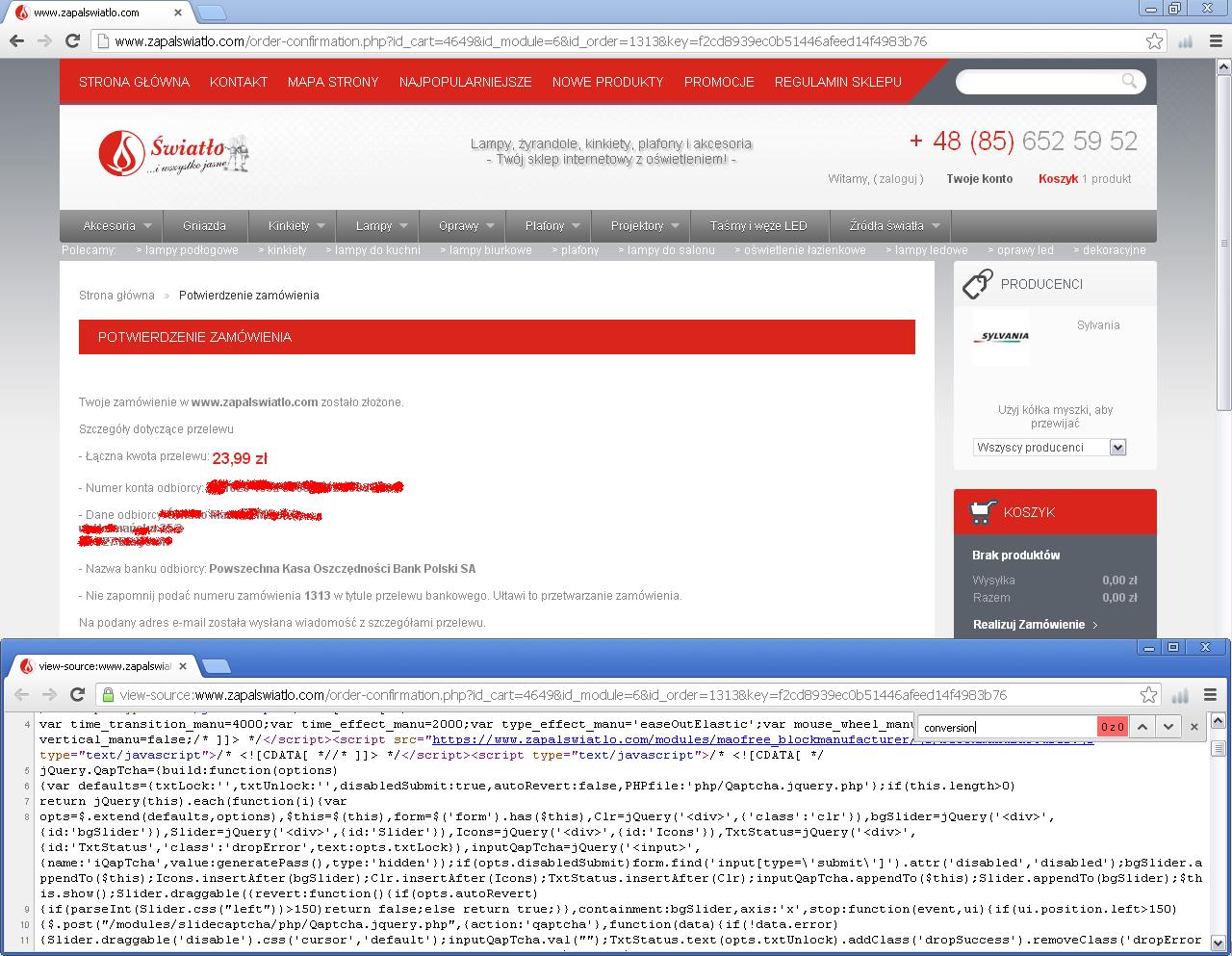Image resolution: width=1232 pixels, height=956 pixels.
Task: Focus the site search input field
Action: click(x=1041, y=82)
